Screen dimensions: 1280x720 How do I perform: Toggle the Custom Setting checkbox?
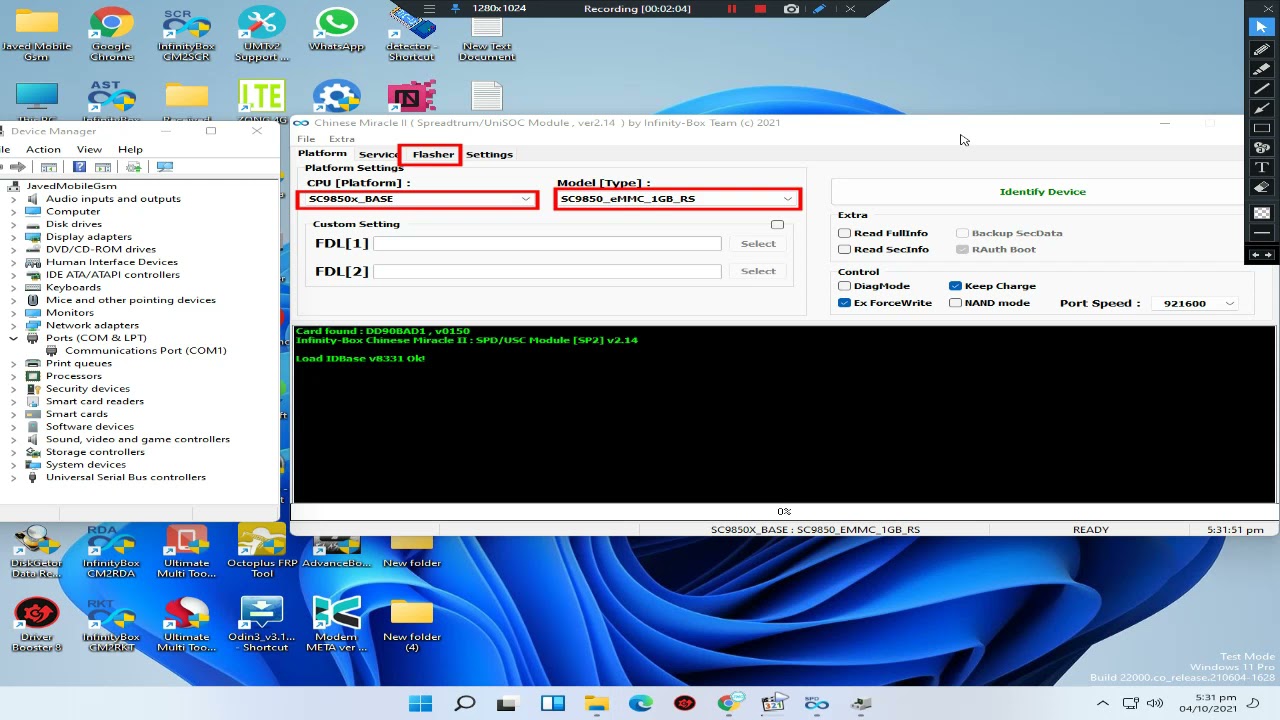pos(777,225)
